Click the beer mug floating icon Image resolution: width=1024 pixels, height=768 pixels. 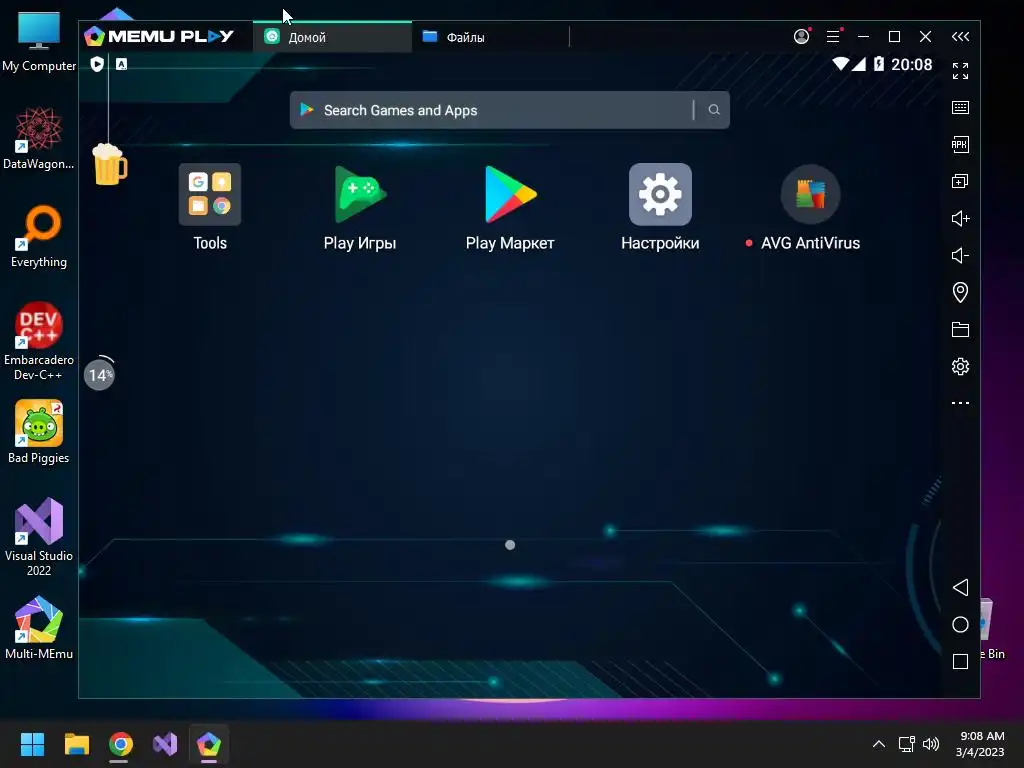click(x=110, y=165)
